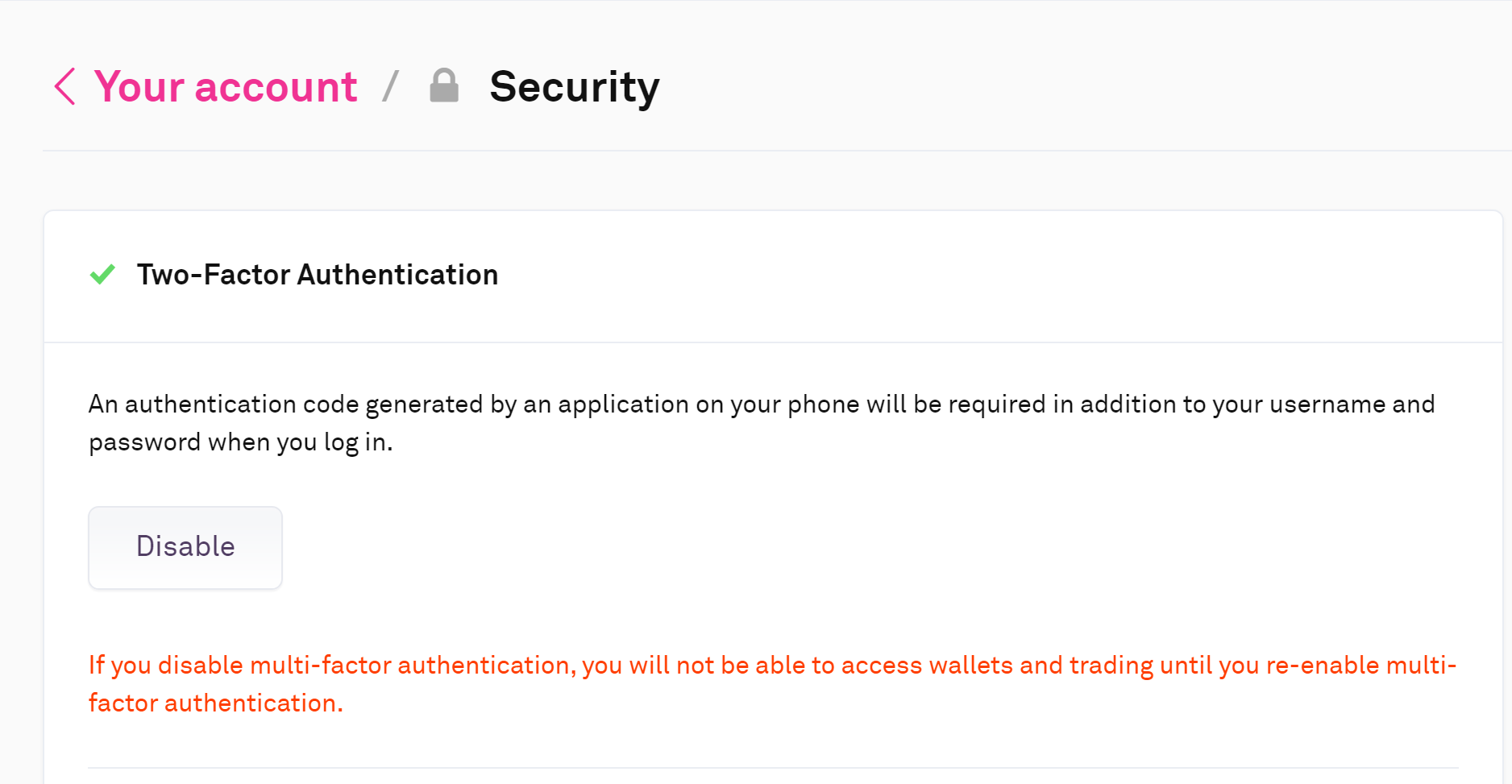Click the word 'account' in breadcrumb

point(276,87)
